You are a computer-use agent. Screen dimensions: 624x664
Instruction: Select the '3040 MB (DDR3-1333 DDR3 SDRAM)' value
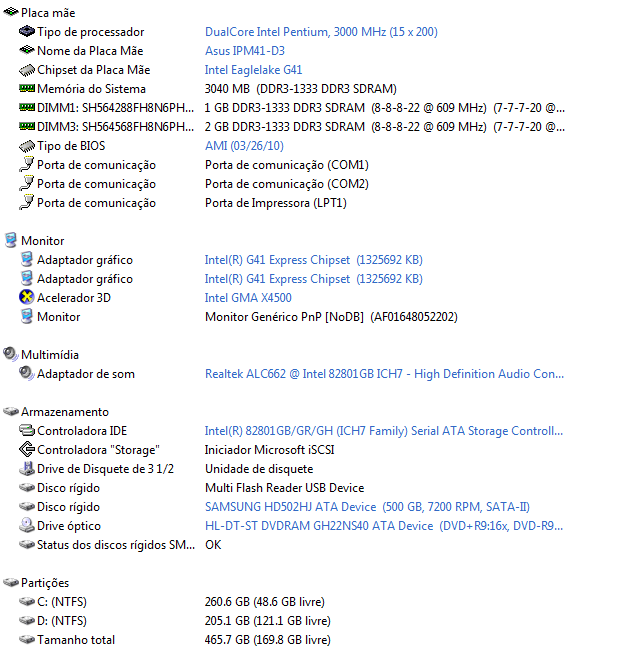tap(301, 89)
